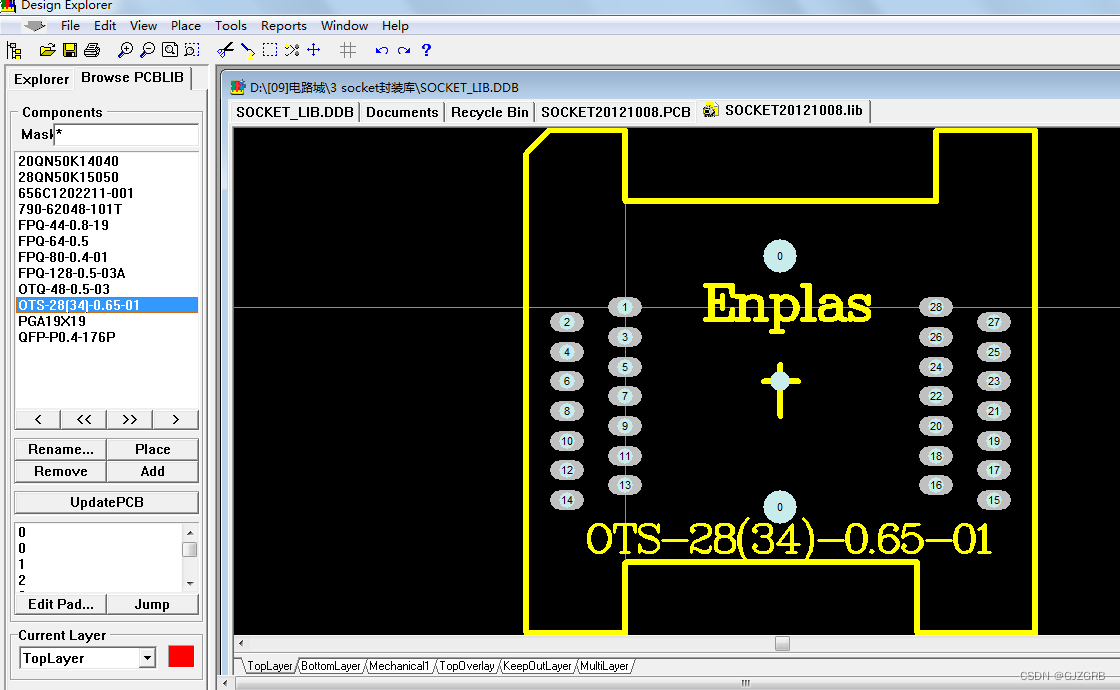
Task: Select the Zoom In tool
Action: [124, 50]
